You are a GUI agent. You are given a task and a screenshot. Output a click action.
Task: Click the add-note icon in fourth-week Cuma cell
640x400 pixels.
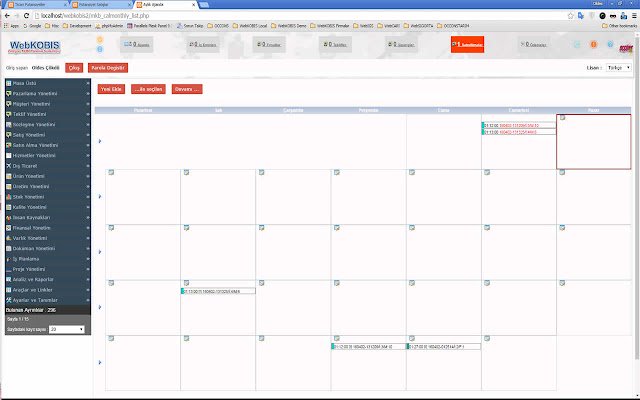(412, 283)
